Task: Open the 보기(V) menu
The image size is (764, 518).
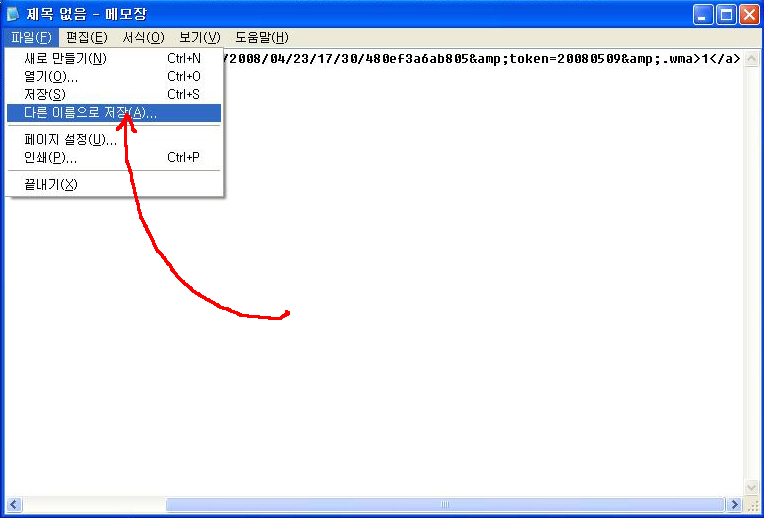Action: [200, 38]
